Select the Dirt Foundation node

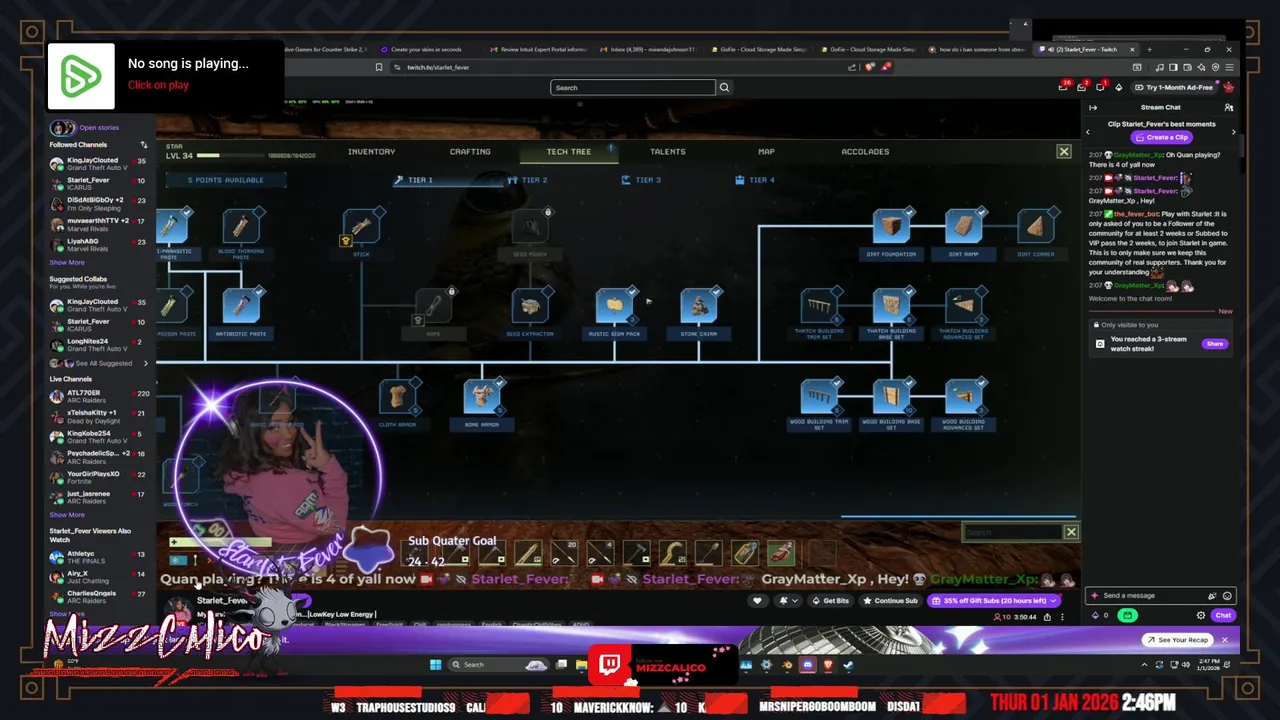pyautogui.click(x=891, y=227)
